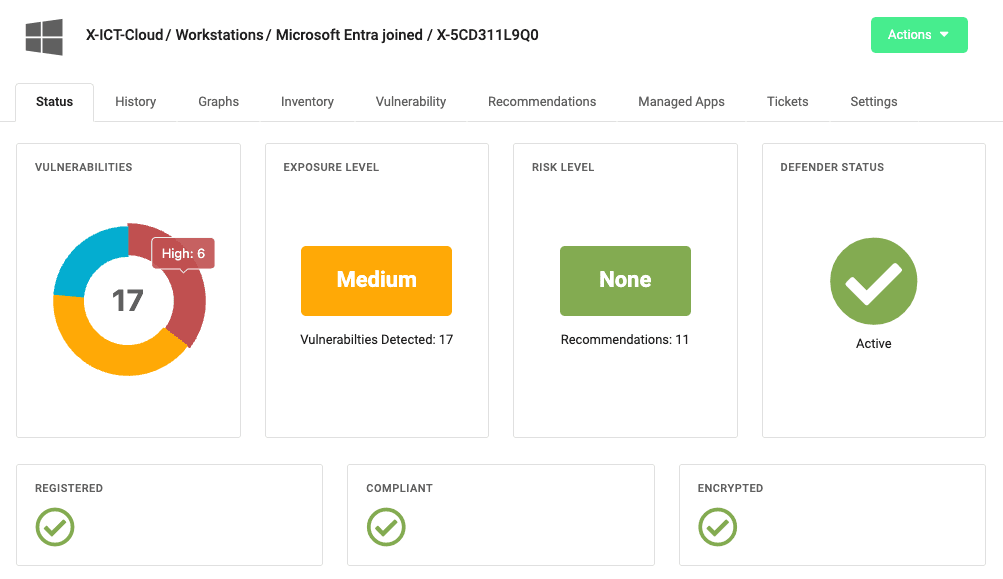Click the Vulnerabilties Detected: 17 text
The height and width of the screenshot is (579, 1003).
coord(376,339)
